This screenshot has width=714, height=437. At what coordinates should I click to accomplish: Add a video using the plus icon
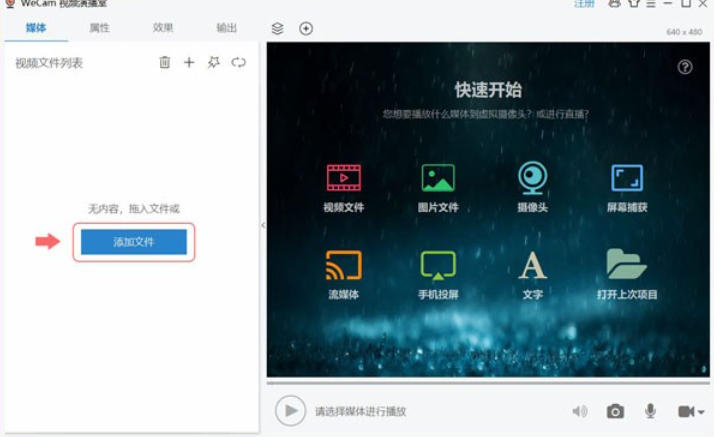(x=189, y=62)
